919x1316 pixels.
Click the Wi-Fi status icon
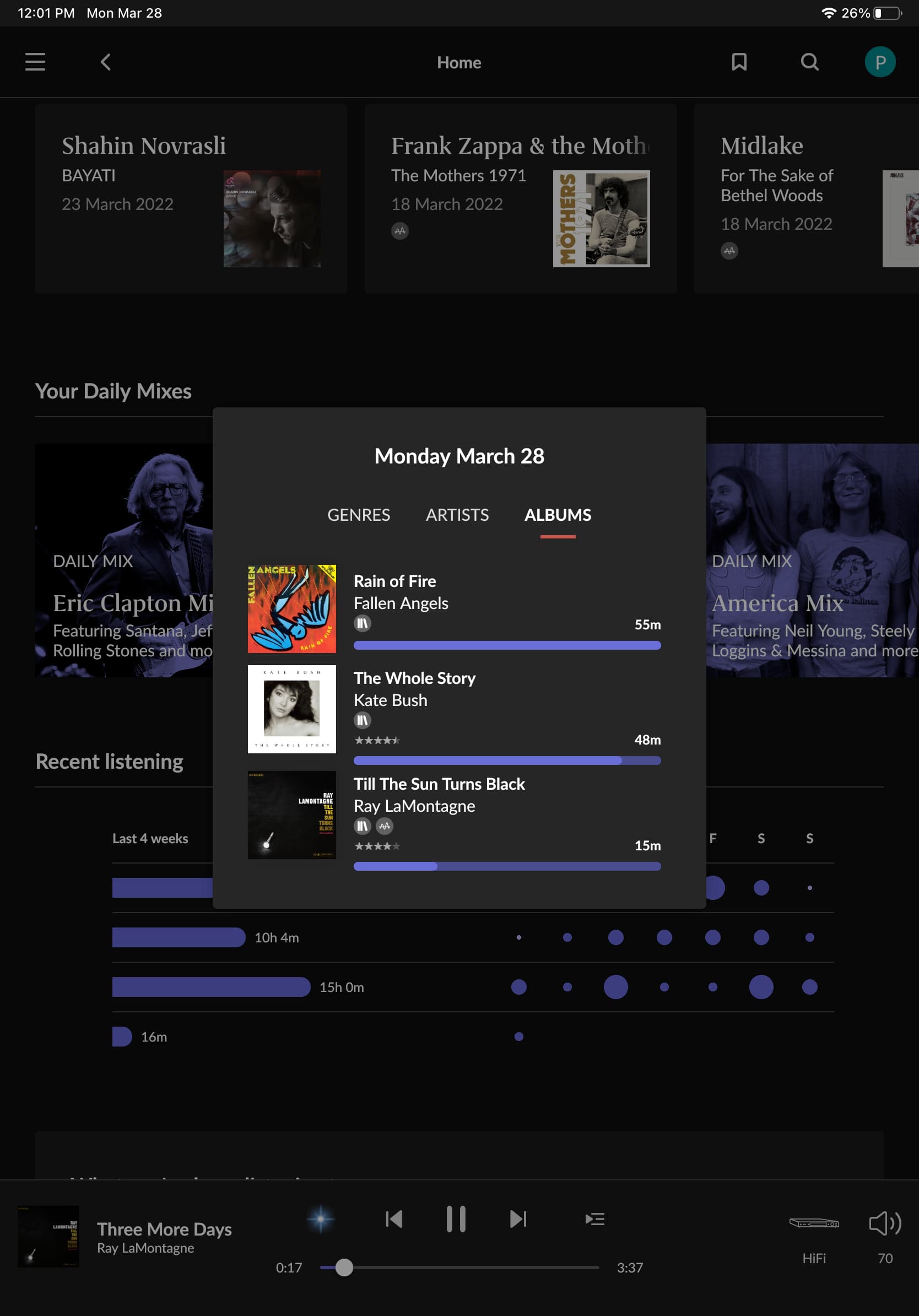(x=829, y=13)
